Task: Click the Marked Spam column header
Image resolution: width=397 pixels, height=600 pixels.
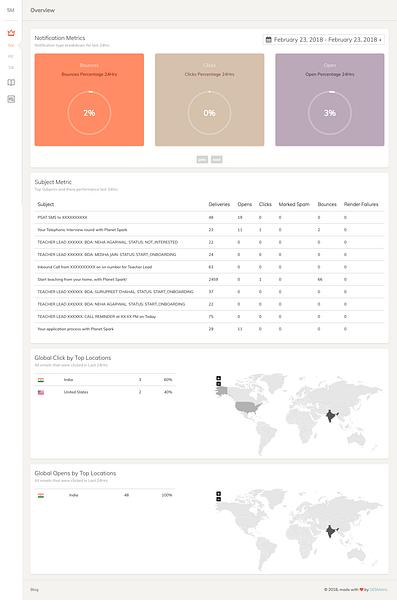Action: 294,204
